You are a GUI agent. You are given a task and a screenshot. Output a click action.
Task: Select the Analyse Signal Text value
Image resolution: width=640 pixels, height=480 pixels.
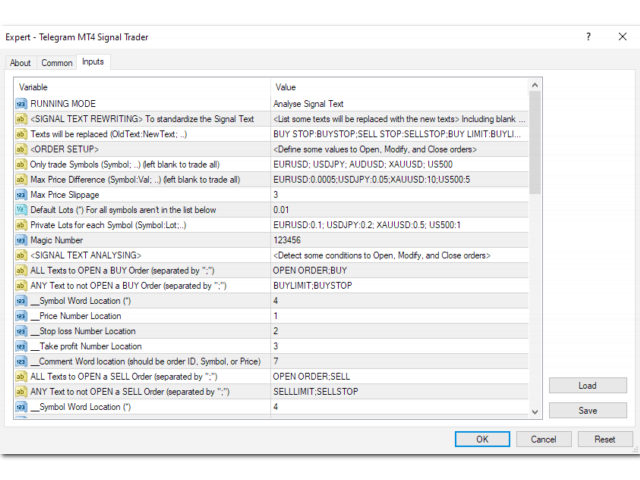pos(308,104)
